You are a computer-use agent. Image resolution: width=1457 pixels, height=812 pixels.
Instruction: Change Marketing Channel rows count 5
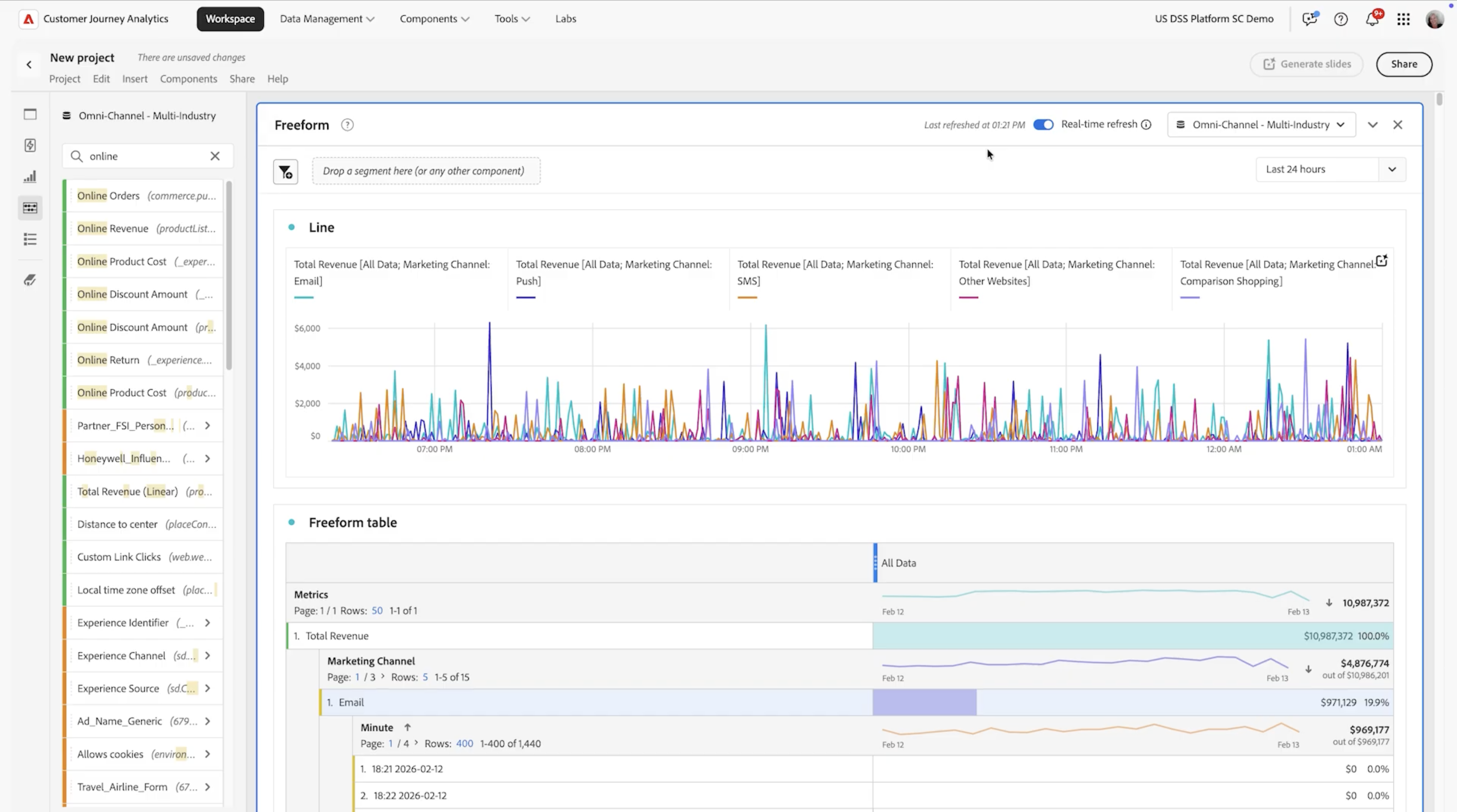[x=425, y=677]
